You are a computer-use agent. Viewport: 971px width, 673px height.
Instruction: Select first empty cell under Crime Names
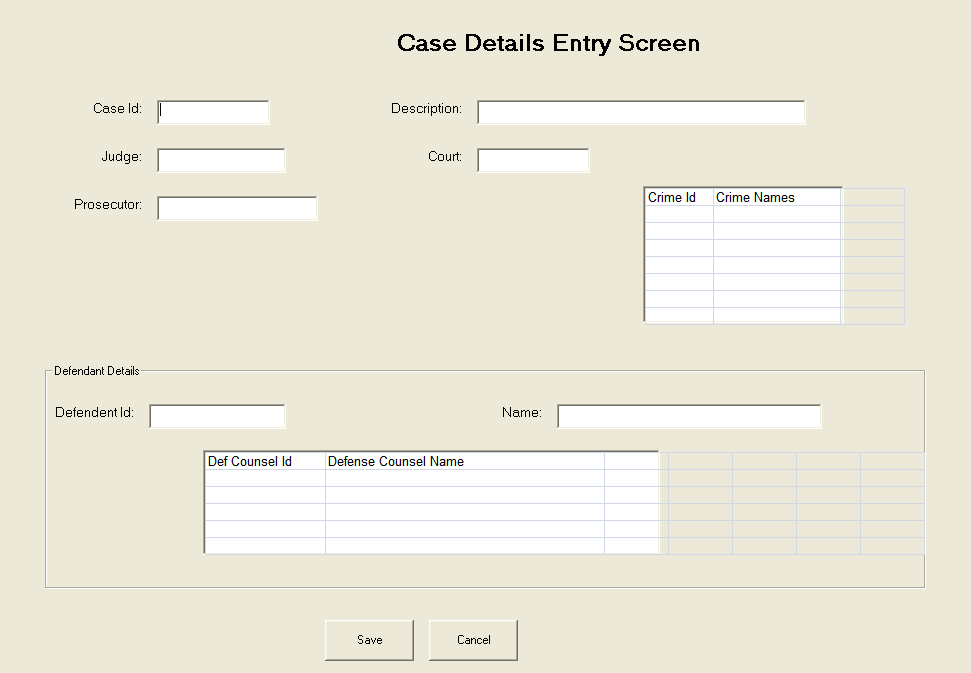777,214
